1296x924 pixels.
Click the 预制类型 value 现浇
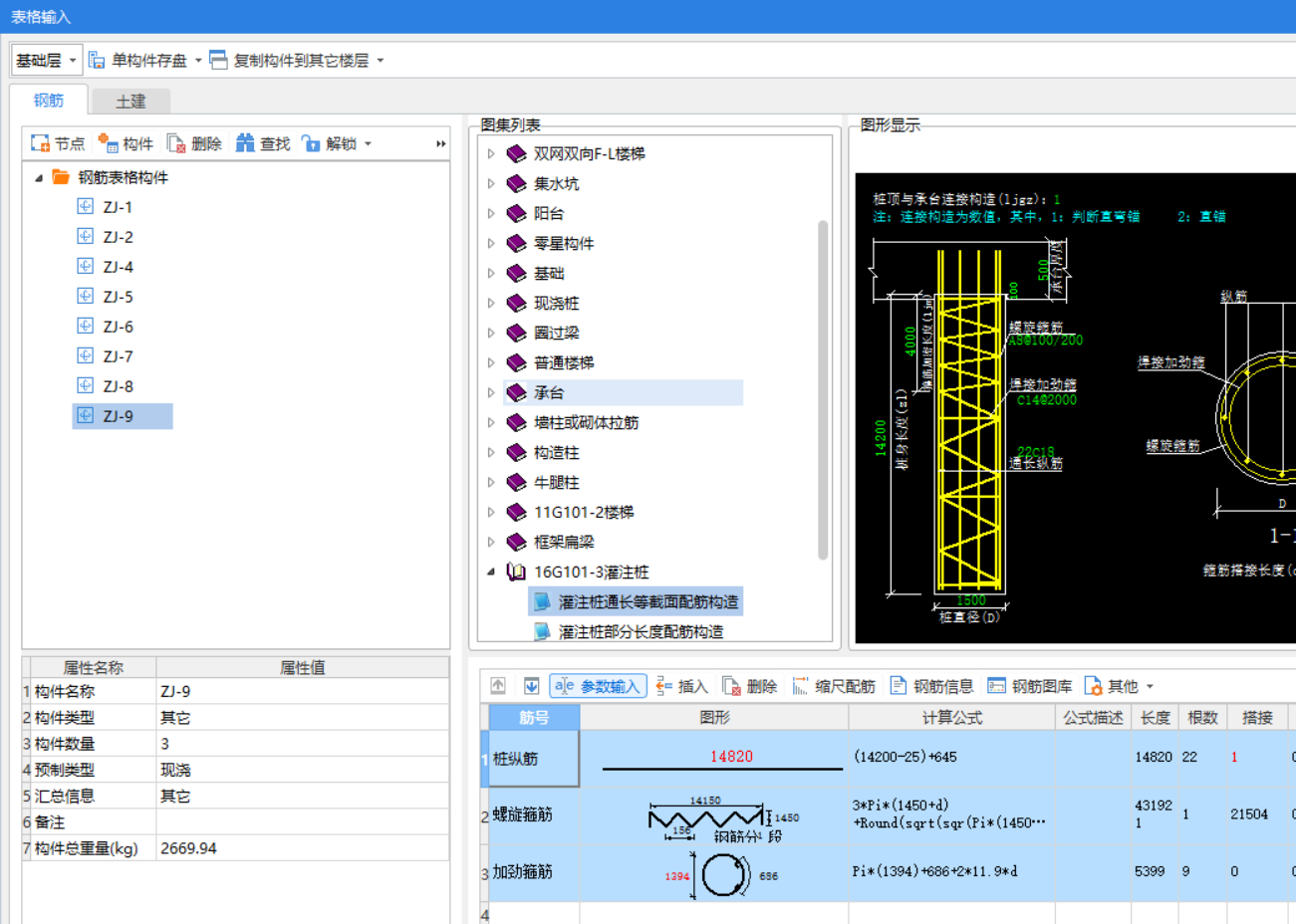coord(302,770)
